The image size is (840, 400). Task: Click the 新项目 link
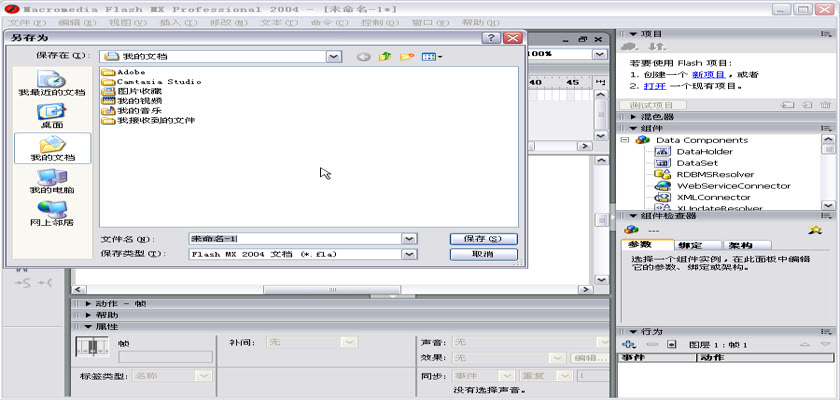pos(709,75)
